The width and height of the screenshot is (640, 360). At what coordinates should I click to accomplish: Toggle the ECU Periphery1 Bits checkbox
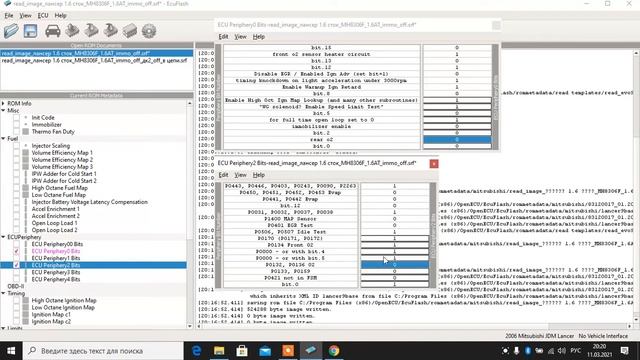[16, 258]
